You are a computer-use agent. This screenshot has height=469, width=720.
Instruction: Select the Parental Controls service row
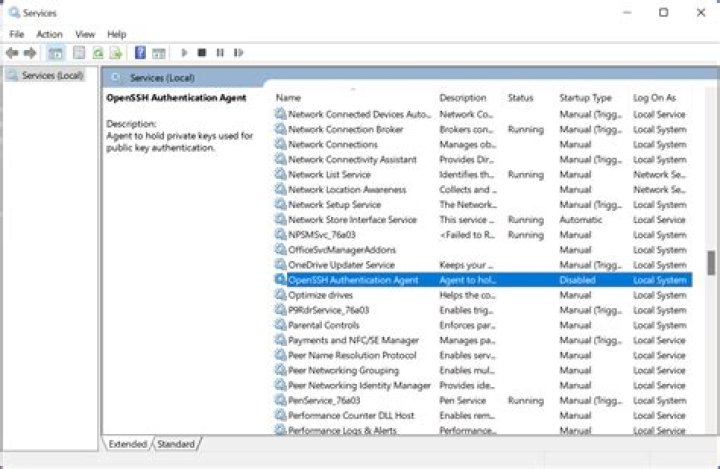(323, 325)
